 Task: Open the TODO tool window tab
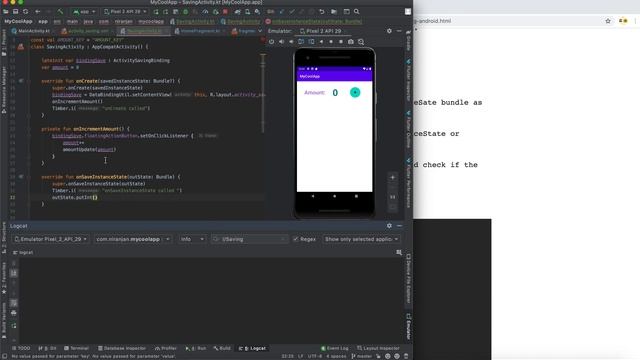[21, 348]
